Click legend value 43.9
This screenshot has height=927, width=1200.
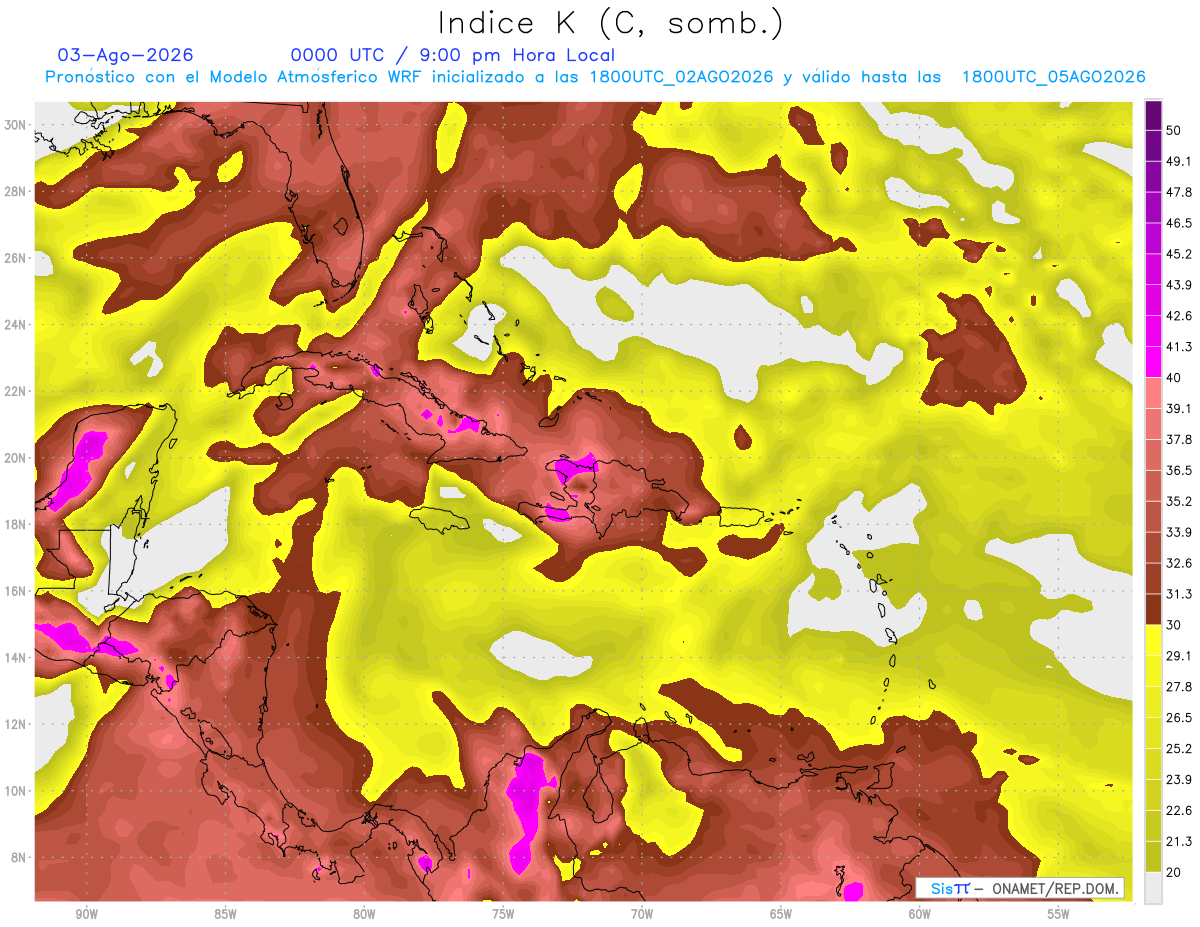(x=1180, y=285)
